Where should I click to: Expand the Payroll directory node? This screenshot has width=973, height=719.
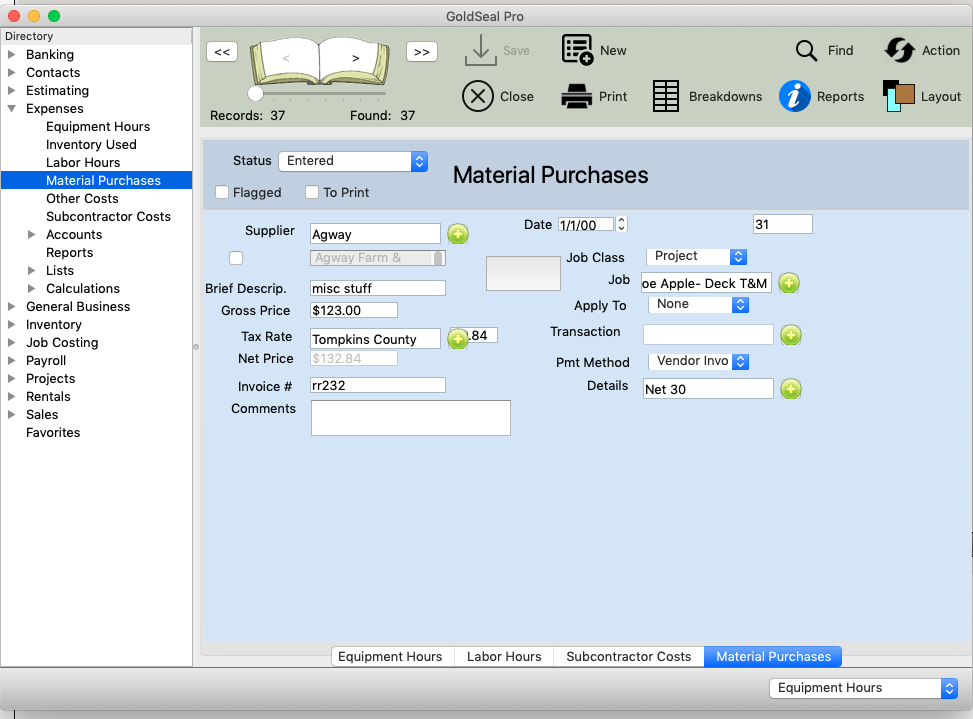point(11,360)
